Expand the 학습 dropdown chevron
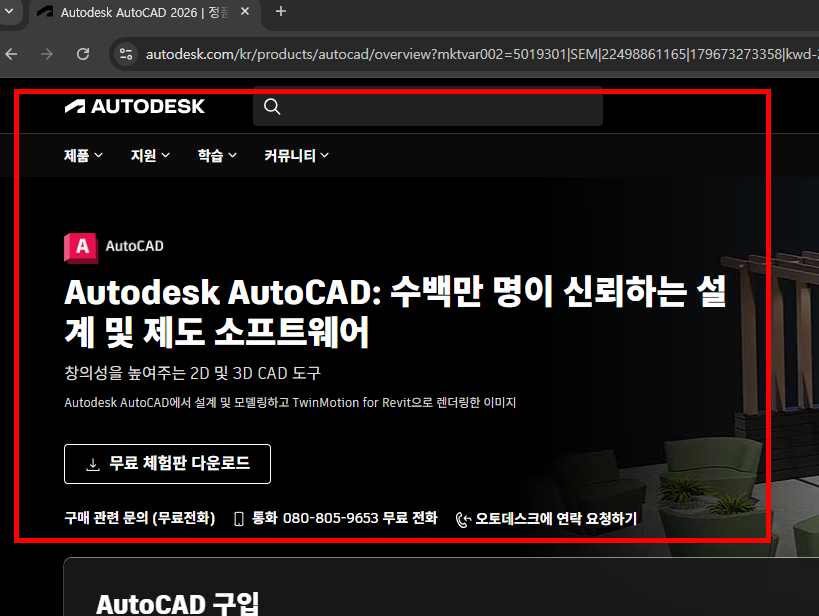 [x=231, y=155]
